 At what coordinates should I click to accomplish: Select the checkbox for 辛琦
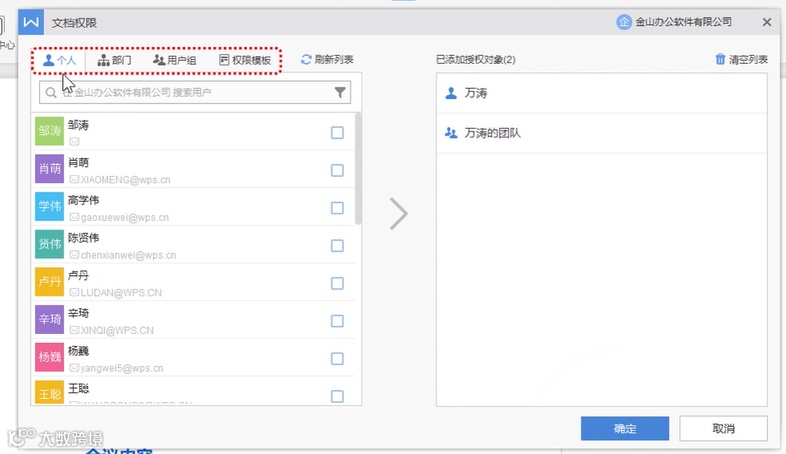click(x=337, y=321)
